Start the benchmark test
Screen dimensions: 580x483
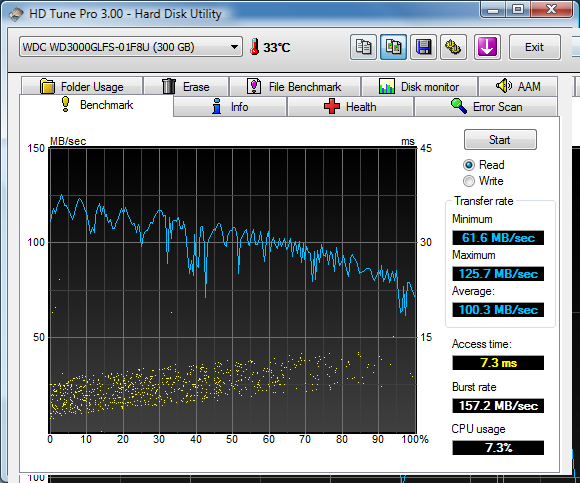coord(500,139)
